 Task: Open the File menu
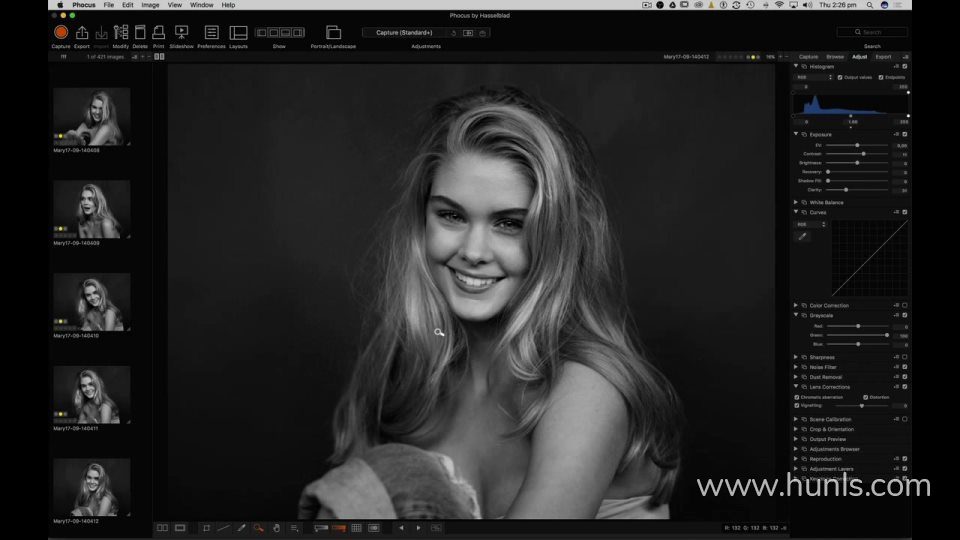(x=108, y=5)
